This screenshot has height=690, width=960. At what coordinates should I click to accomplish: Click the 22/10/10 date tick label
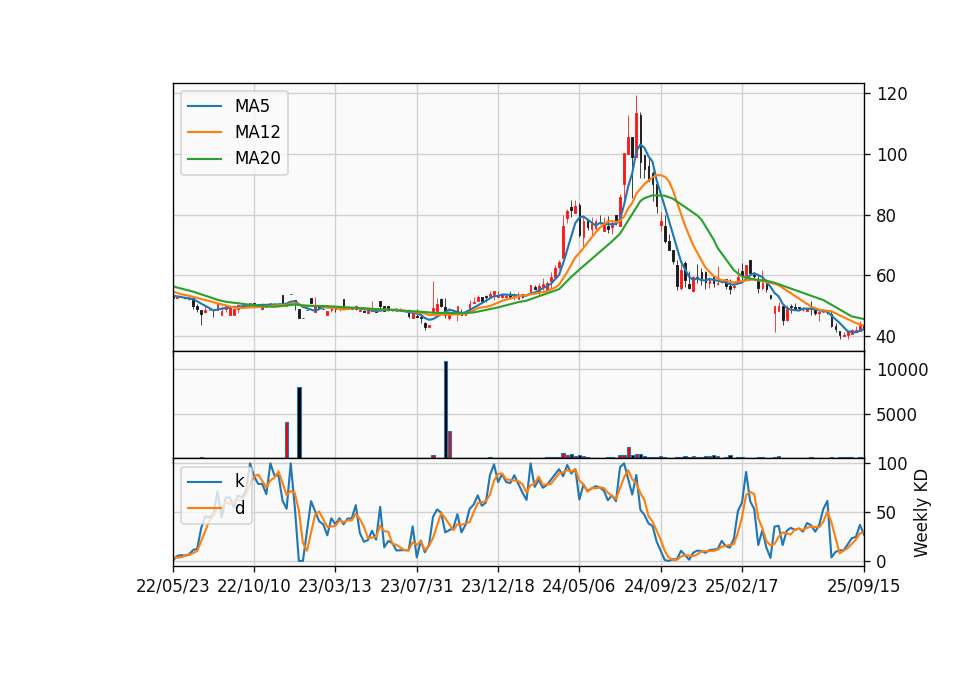[254, 586]
